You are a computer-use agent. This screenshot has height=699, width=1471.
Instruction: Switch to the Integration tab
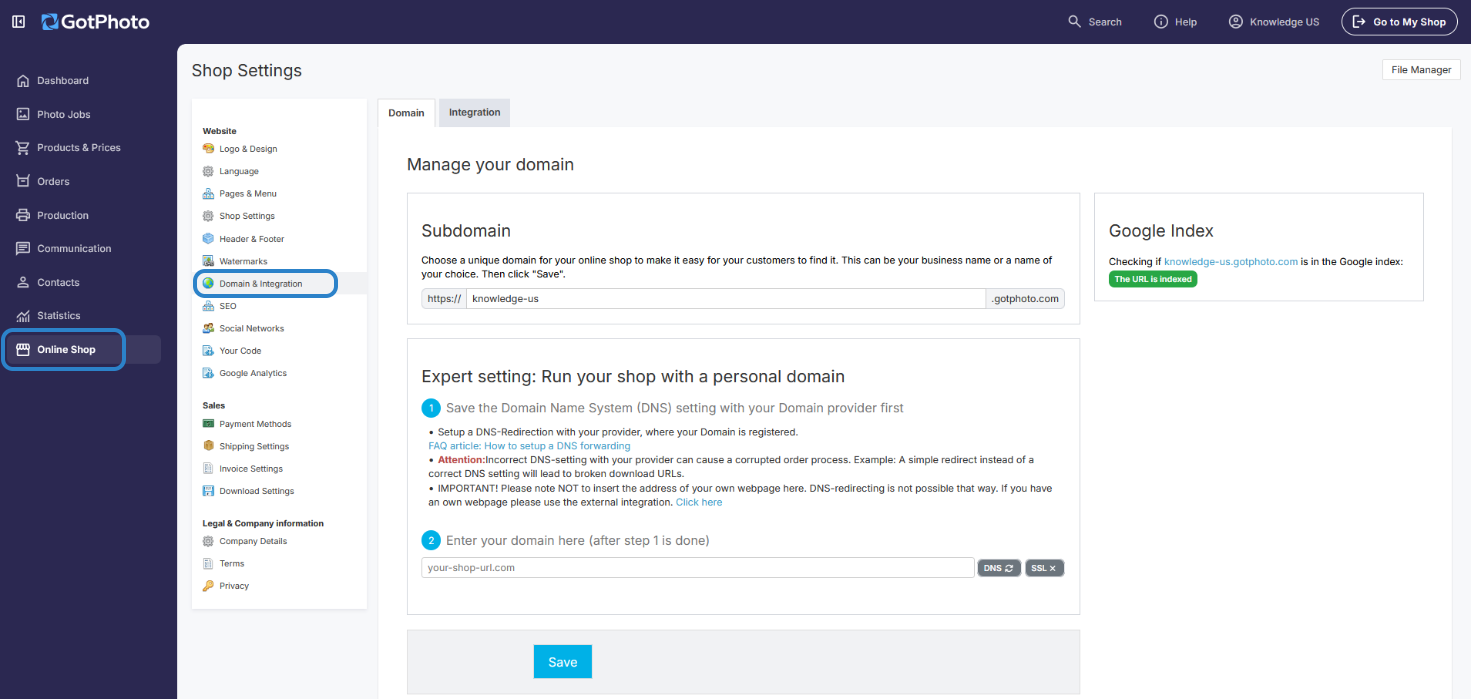(x=474, y=112)
